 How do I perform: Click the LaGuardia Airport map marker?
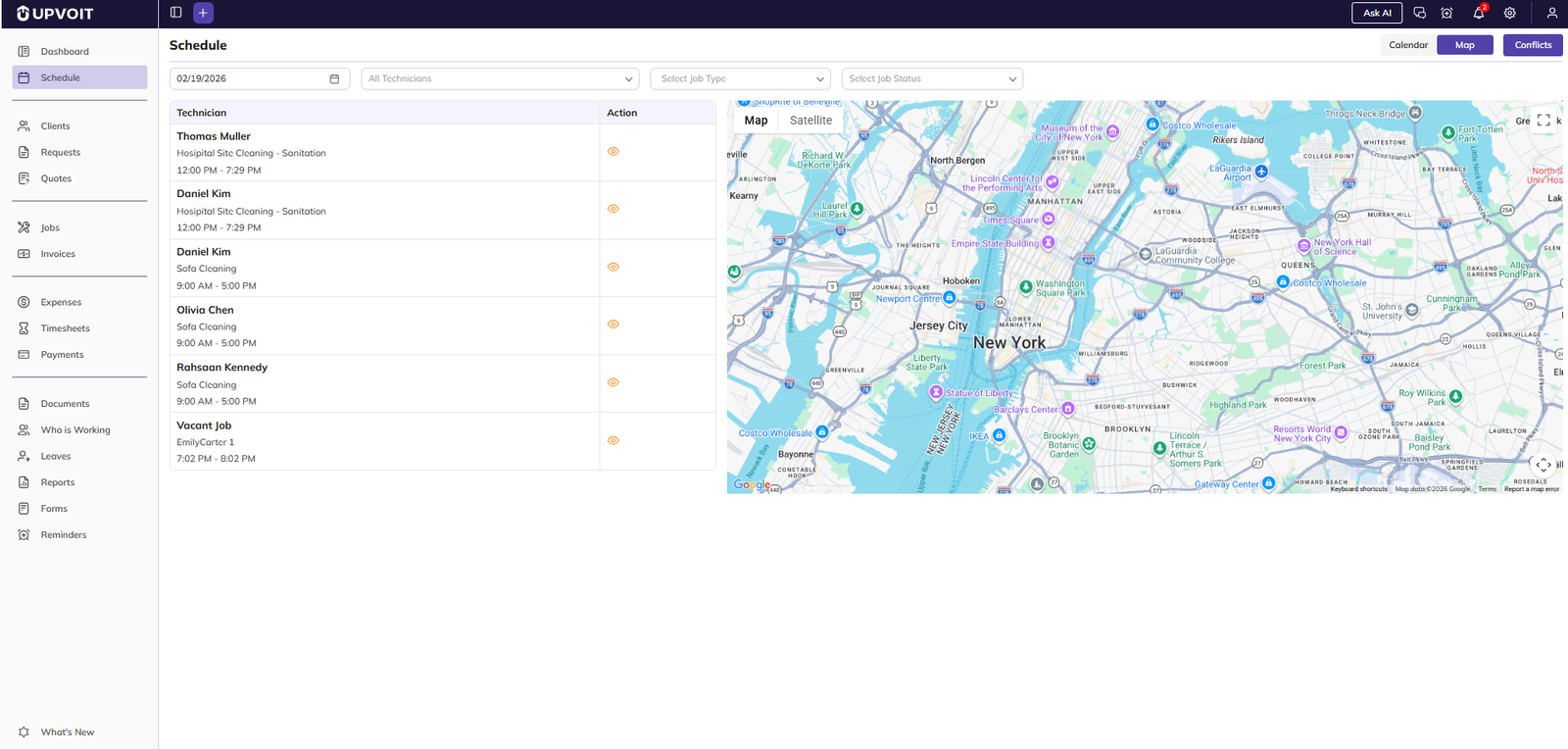coord(1261,172)
